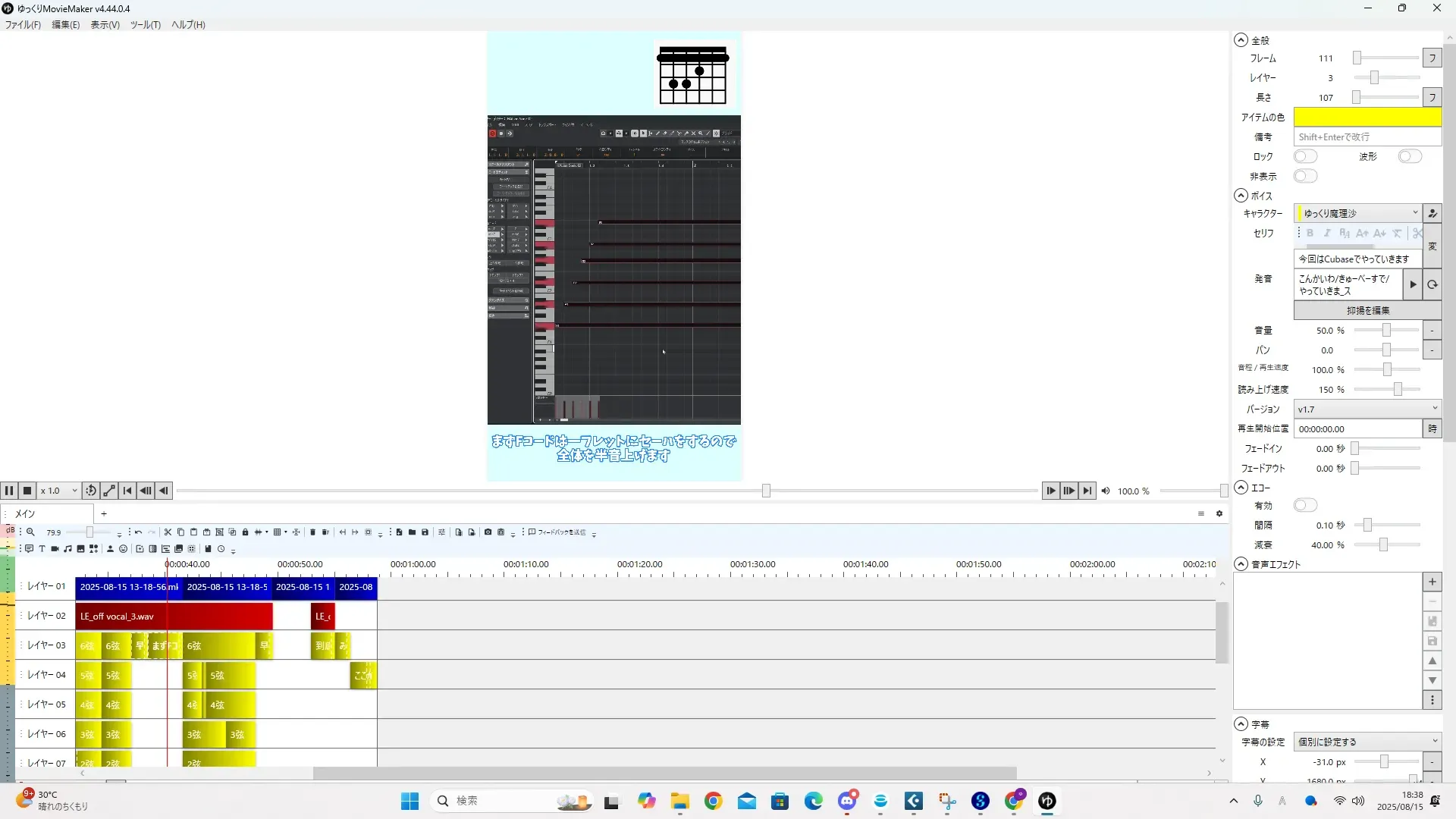Click the 抑揚を編集 button
The image size is (1456, 819).
click(1367, 310)
